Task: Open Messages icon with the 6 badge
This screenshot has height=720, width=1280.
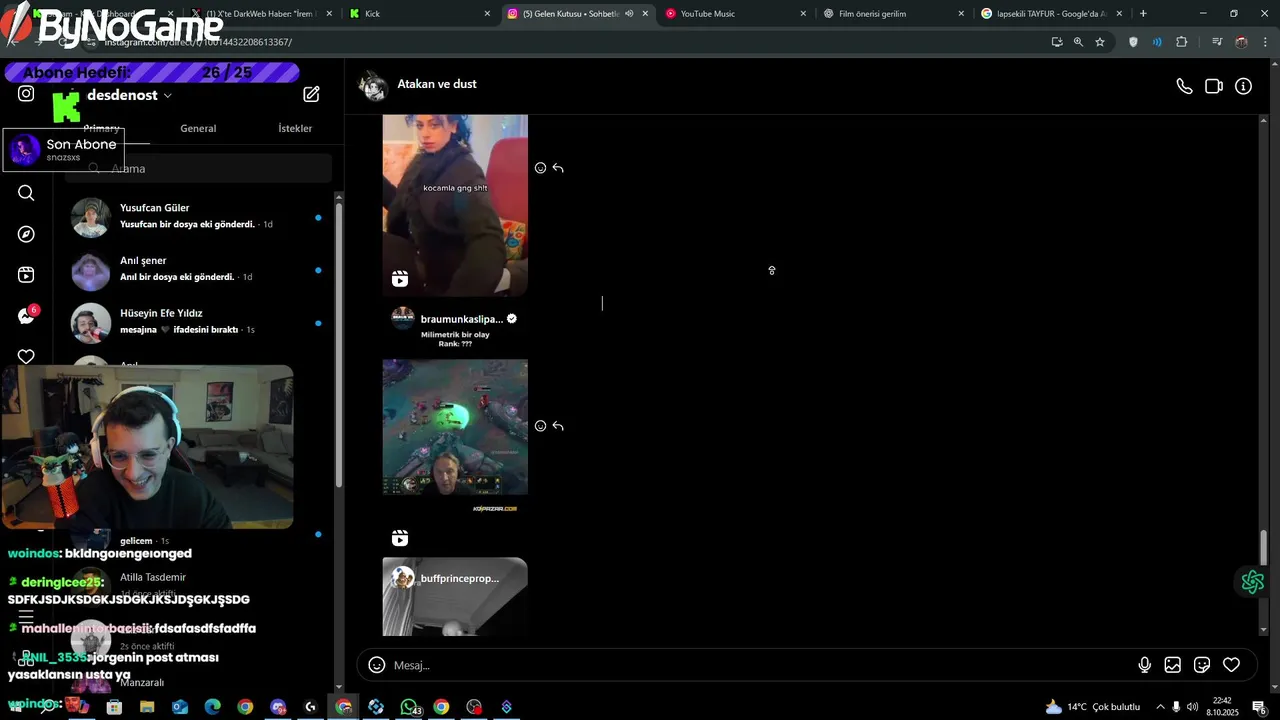Action: 27,316
